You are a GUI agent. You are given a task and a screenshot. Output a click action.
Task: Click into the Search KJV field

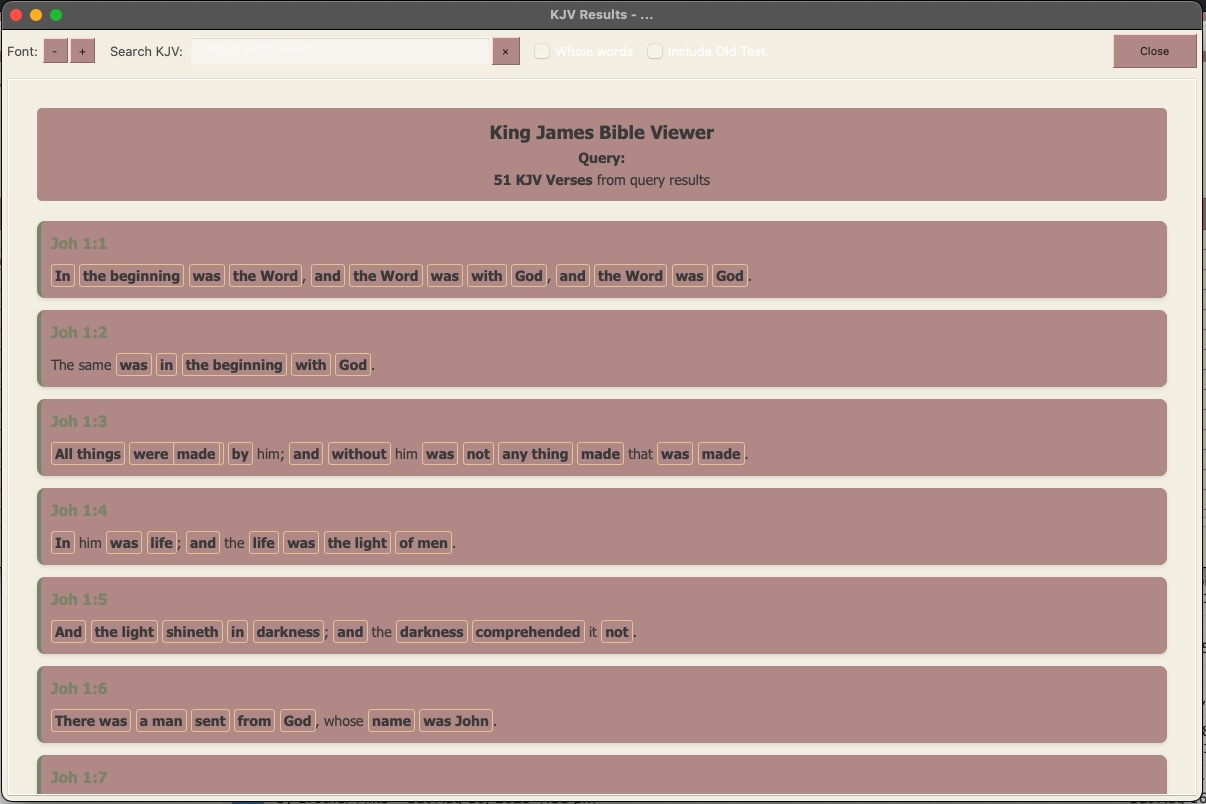click(x=341, y=51)
